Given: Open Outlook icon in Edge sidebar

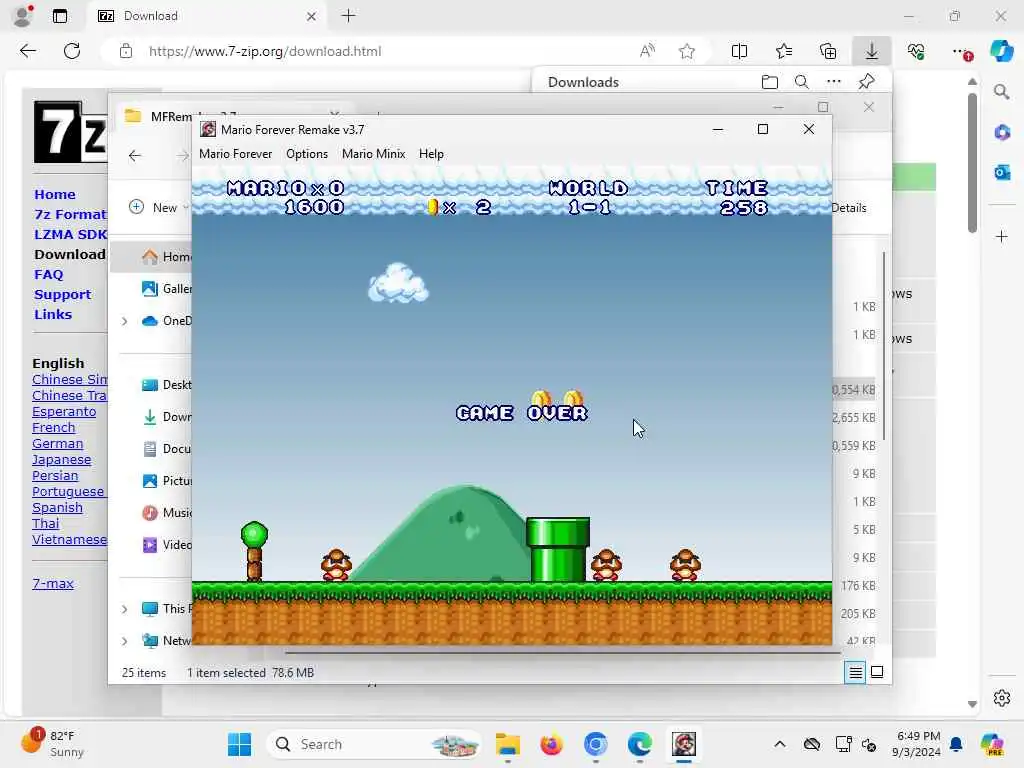Looking at the screenshot, I should point(1001,172).
